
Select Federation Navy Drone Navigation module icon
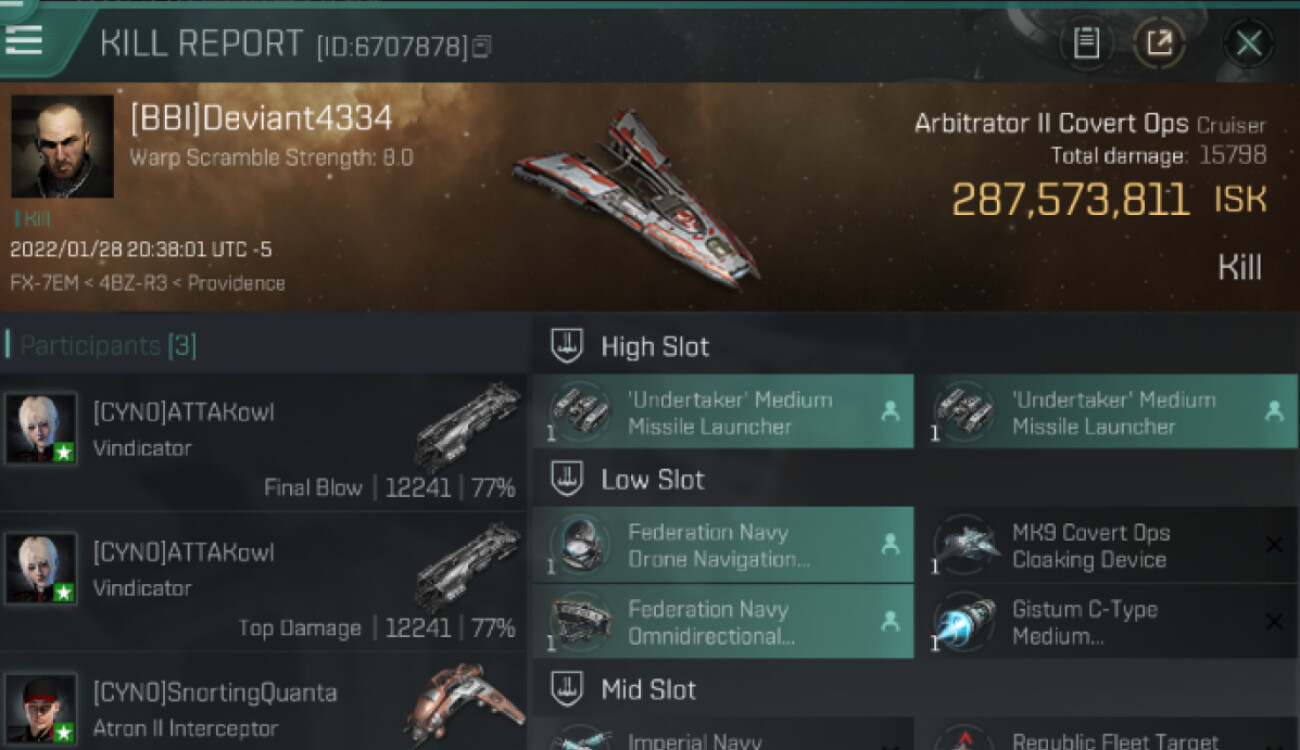pos(581,545)
